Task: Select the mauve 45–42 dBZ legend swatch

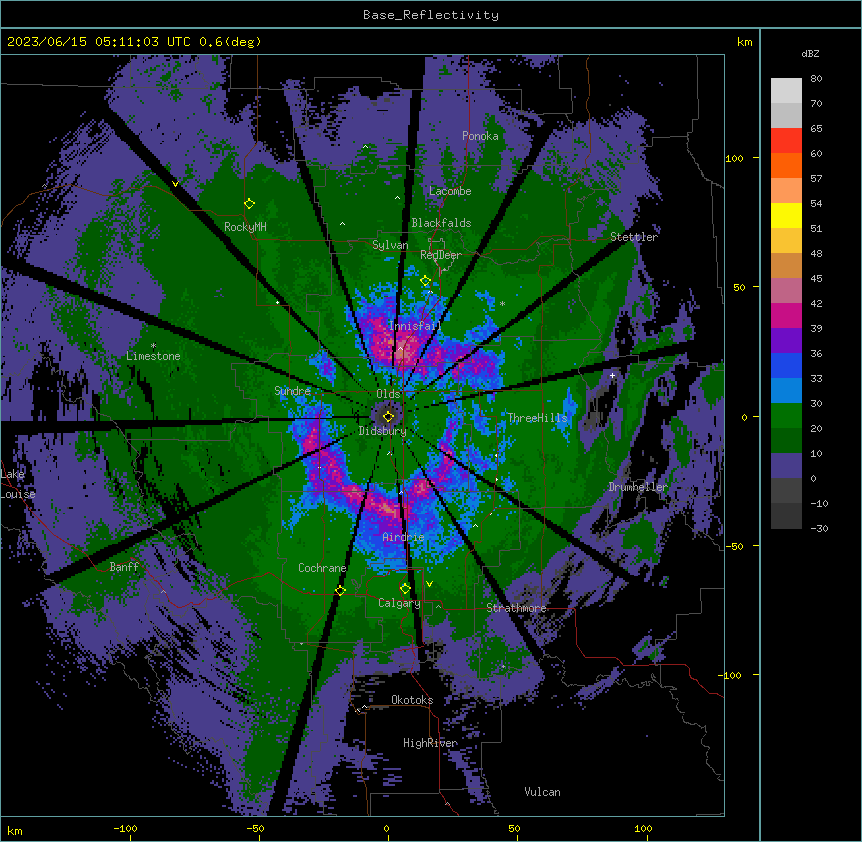Action: pos(786,291)
